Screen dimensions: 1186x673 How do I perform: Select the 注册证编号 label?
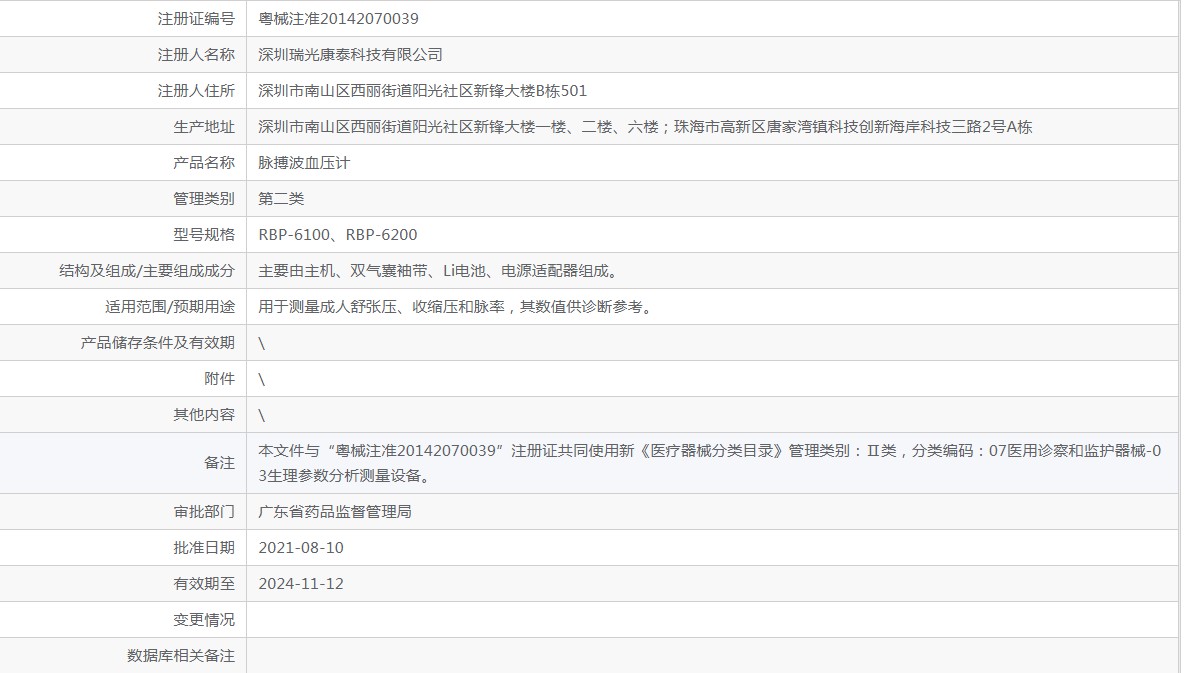(x=196, y=19)
